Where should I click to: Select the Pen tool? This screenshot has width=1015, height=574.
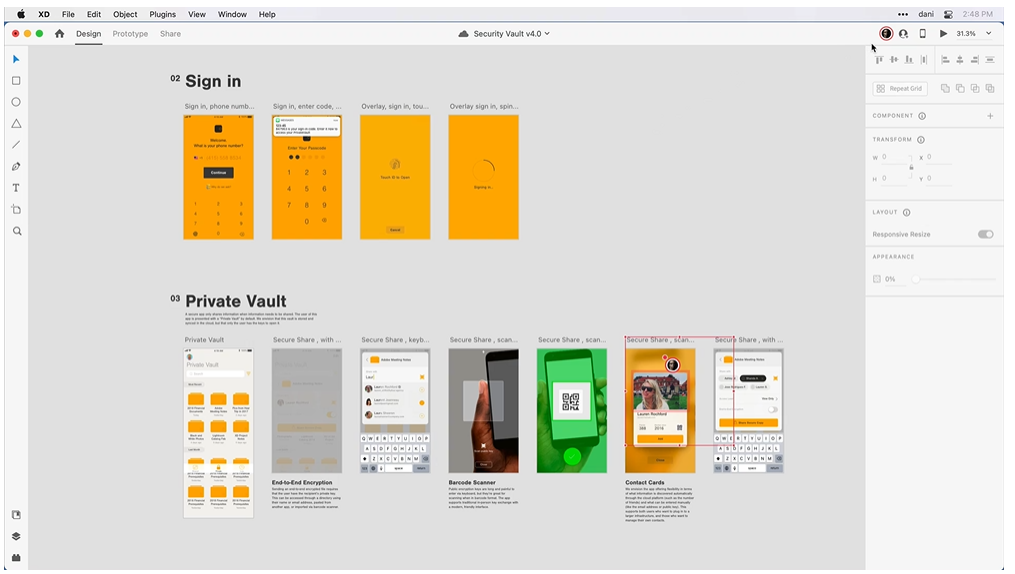coord(16,166)
